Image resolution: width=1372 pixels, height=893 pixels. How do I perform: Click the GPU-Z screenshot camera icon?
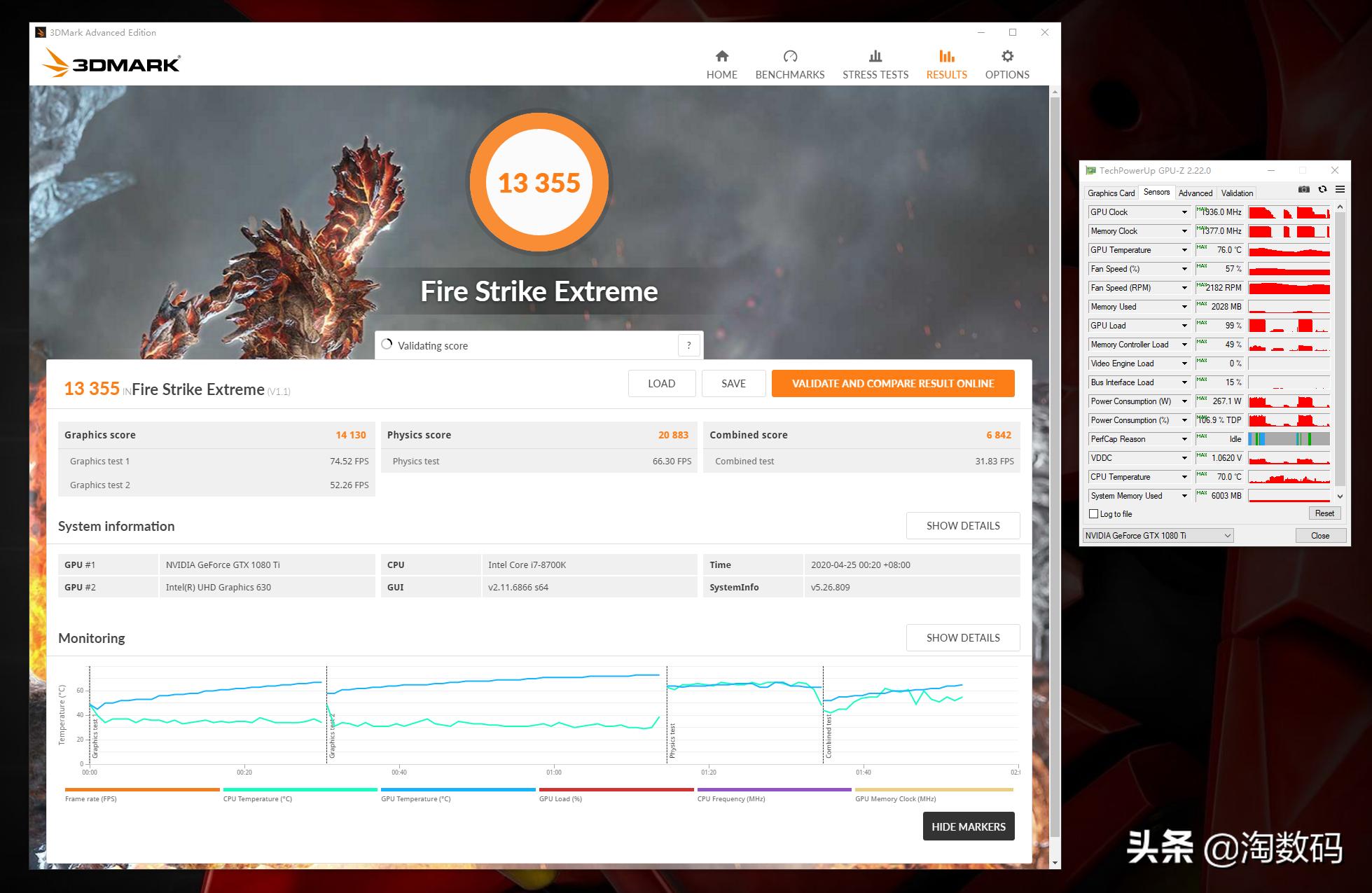(1303, 190)
